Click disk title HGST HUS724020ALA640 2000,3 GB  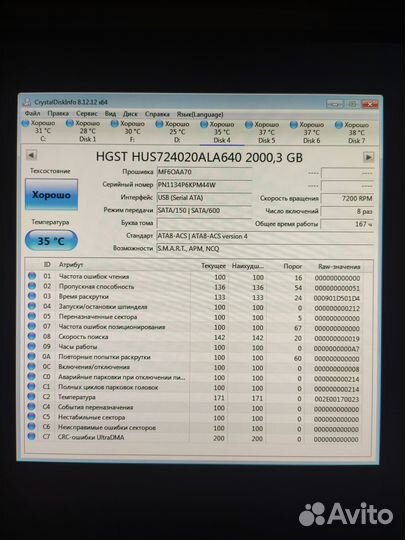tap(199, 157)
